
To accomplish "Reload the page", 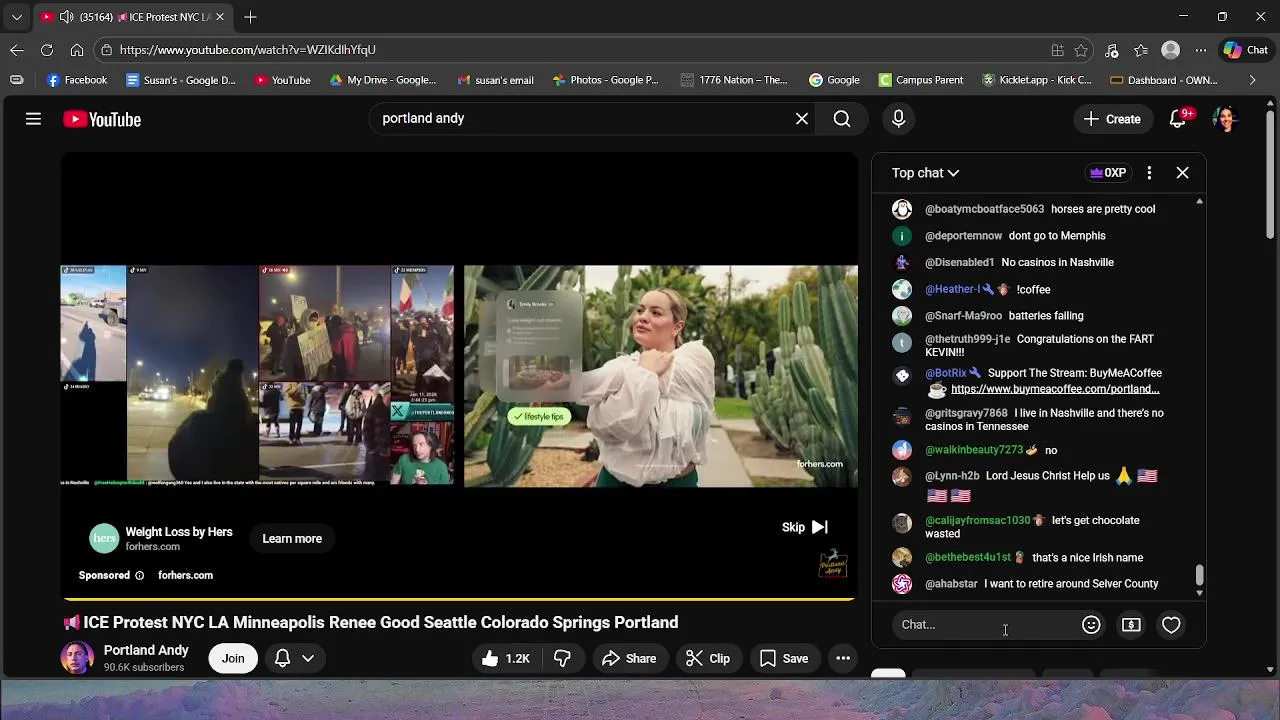I will 47,49.
